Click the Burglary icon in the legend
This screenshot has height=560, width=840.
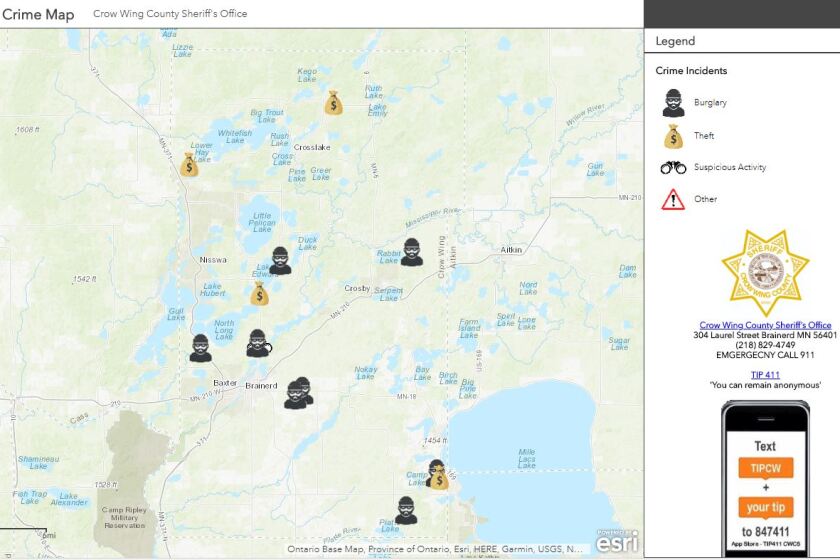pyautogui.click(x=673, y=103)
